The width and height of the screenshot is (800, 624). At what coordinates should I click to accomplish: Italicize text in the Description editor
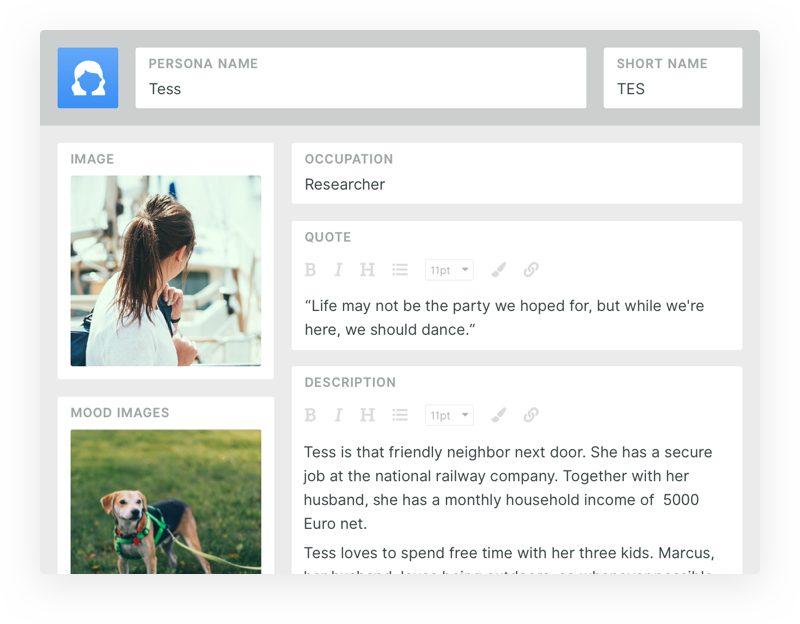pyautogui.click(x=339, y=414)
